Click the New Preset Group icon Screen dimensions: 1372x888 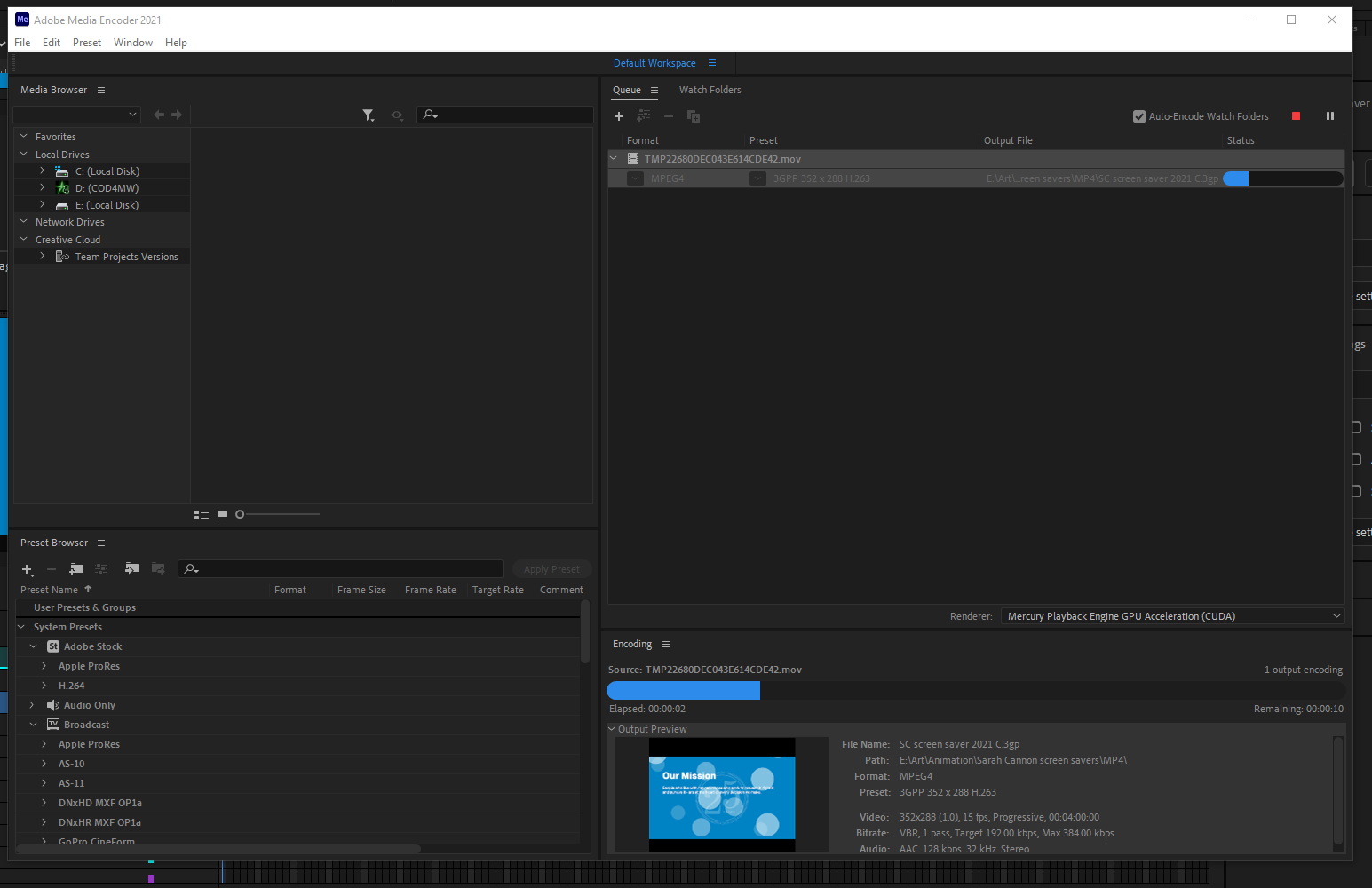pyautogui.click(x=76, y=568)
